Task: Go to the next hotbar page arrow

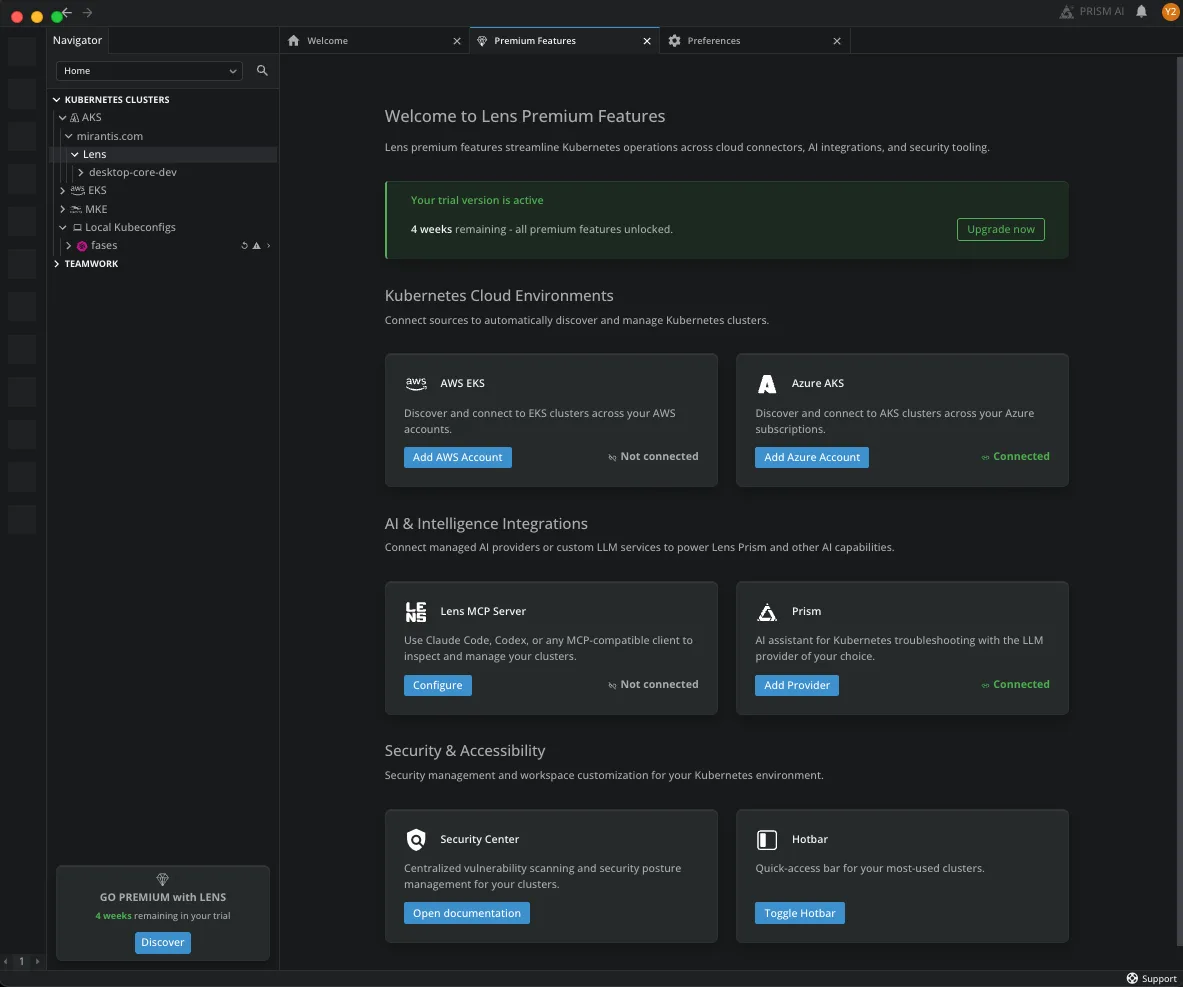Action: pyautogui.click(x=38, y=961)
